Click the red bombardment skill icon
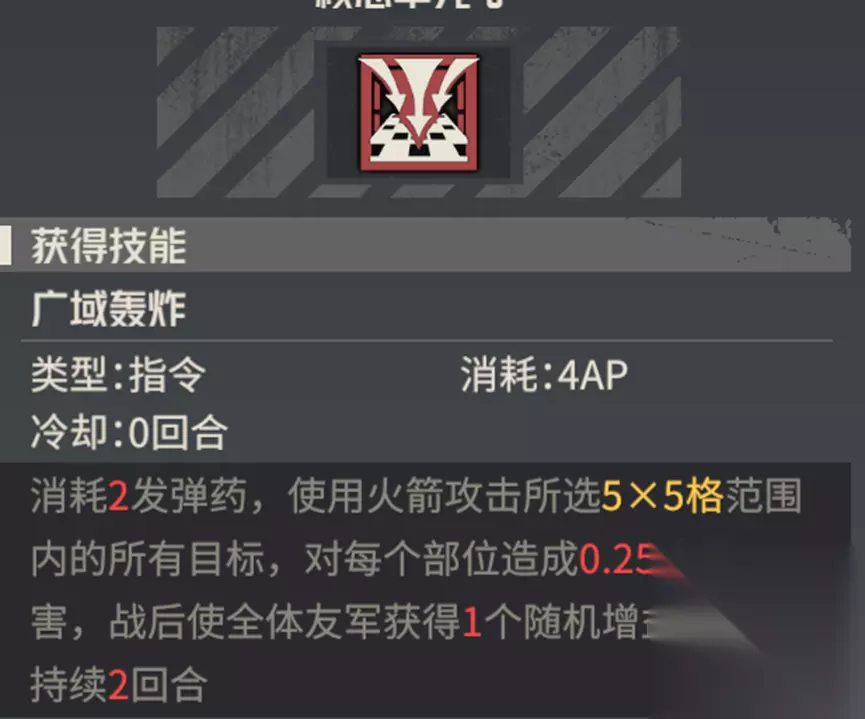The height and width of the screenshot is (719, 865). coord(419,113)
